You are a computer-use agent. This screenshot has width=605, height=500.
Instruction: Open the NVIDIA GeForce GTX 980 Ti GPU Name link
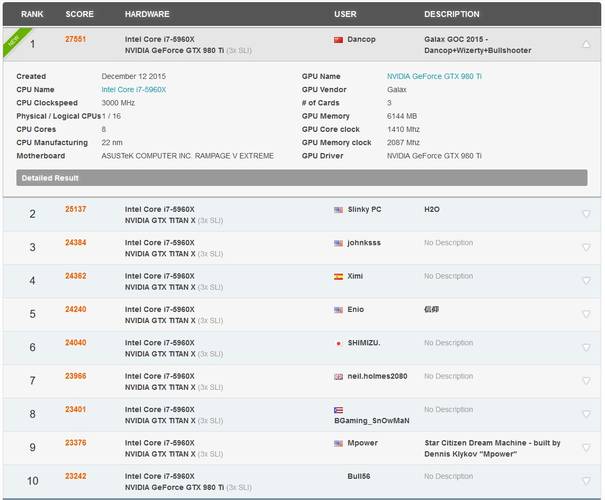coord(434,76)
